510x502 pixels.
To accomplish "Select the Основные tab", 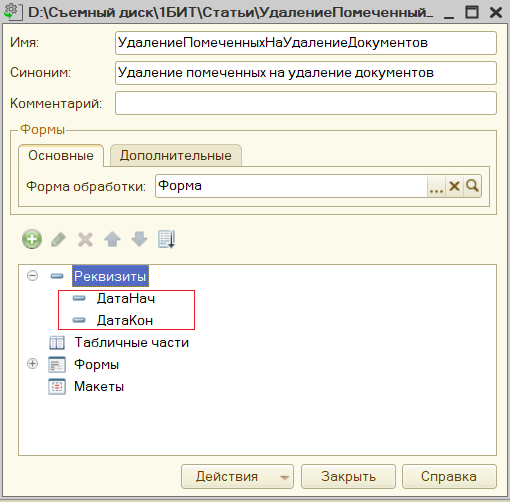I will 61,155.
